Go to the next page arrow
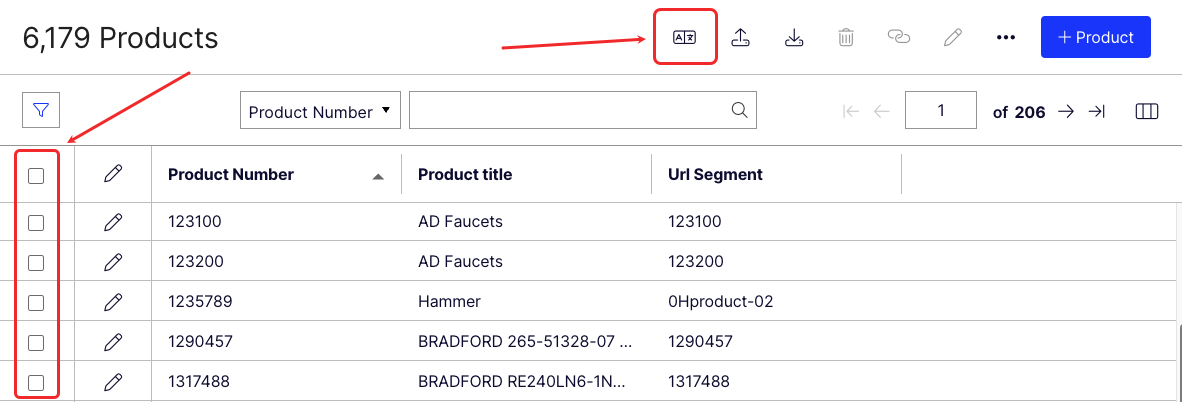Viewport: 1182px width, 402px height. pyautogui.click(x=1066, y=111)
